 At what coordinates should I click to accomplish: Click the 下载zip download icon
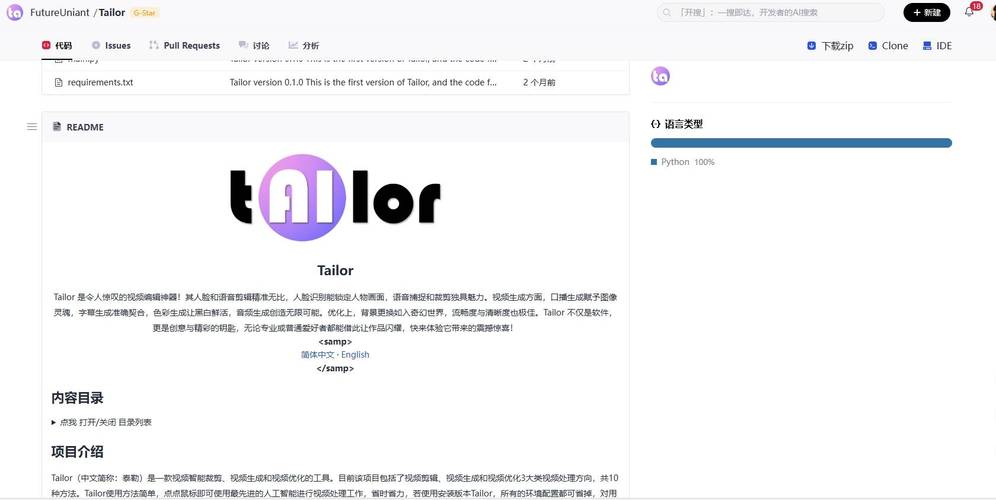[811, 46]
